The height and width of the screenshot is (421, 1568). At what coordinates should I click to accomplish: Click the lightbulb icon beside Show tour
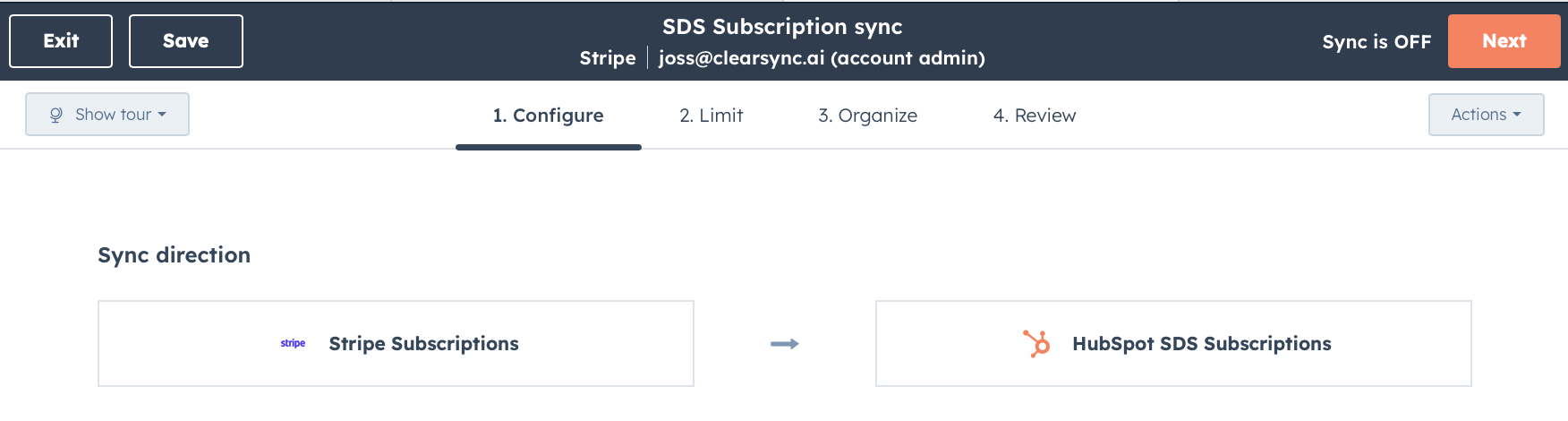coord(56,115)
